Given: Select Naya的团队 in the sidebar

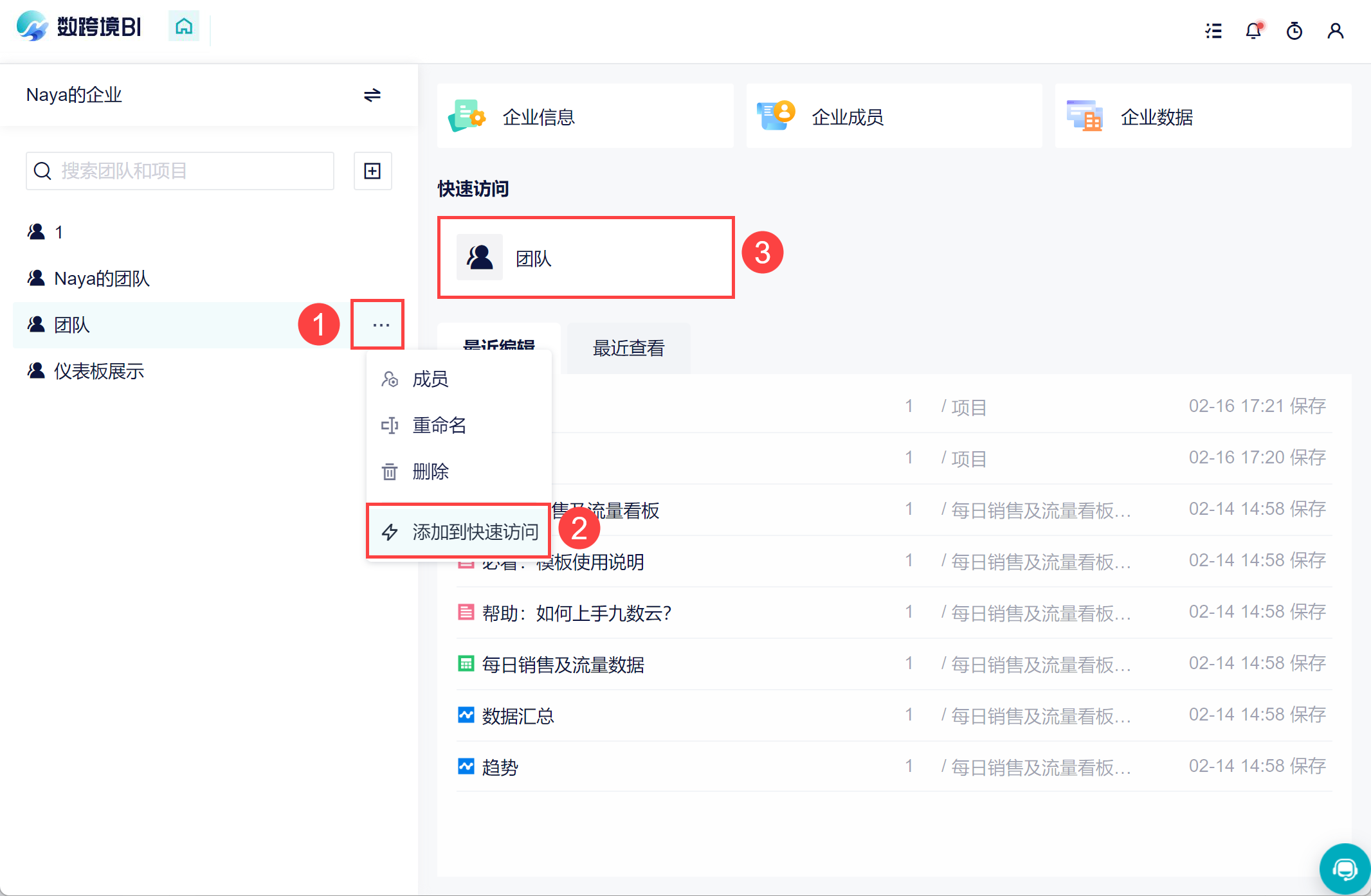Looking at the screenshot, I should point(102,278).
